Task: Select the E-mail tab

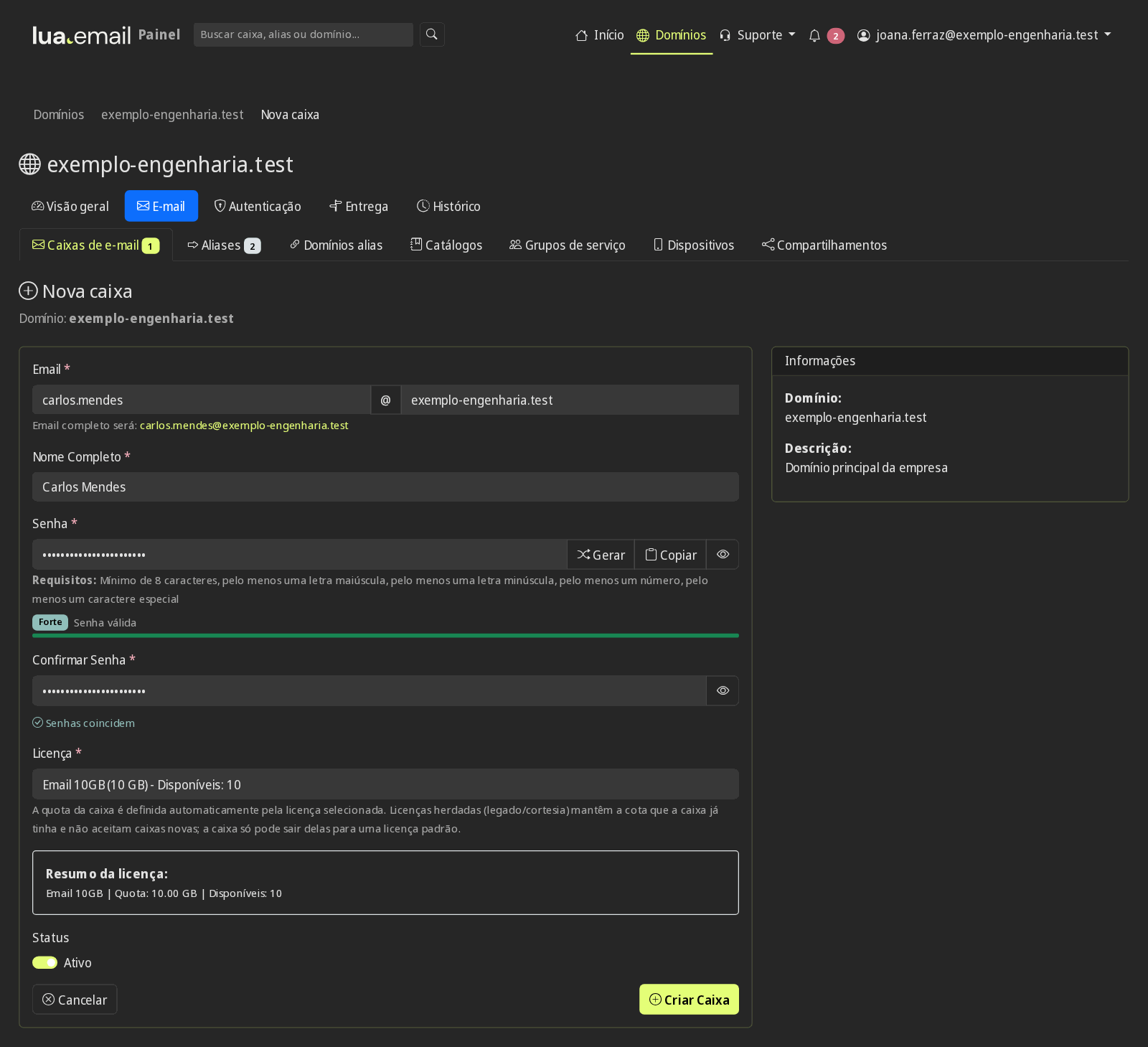Action: tap(161, 207)
